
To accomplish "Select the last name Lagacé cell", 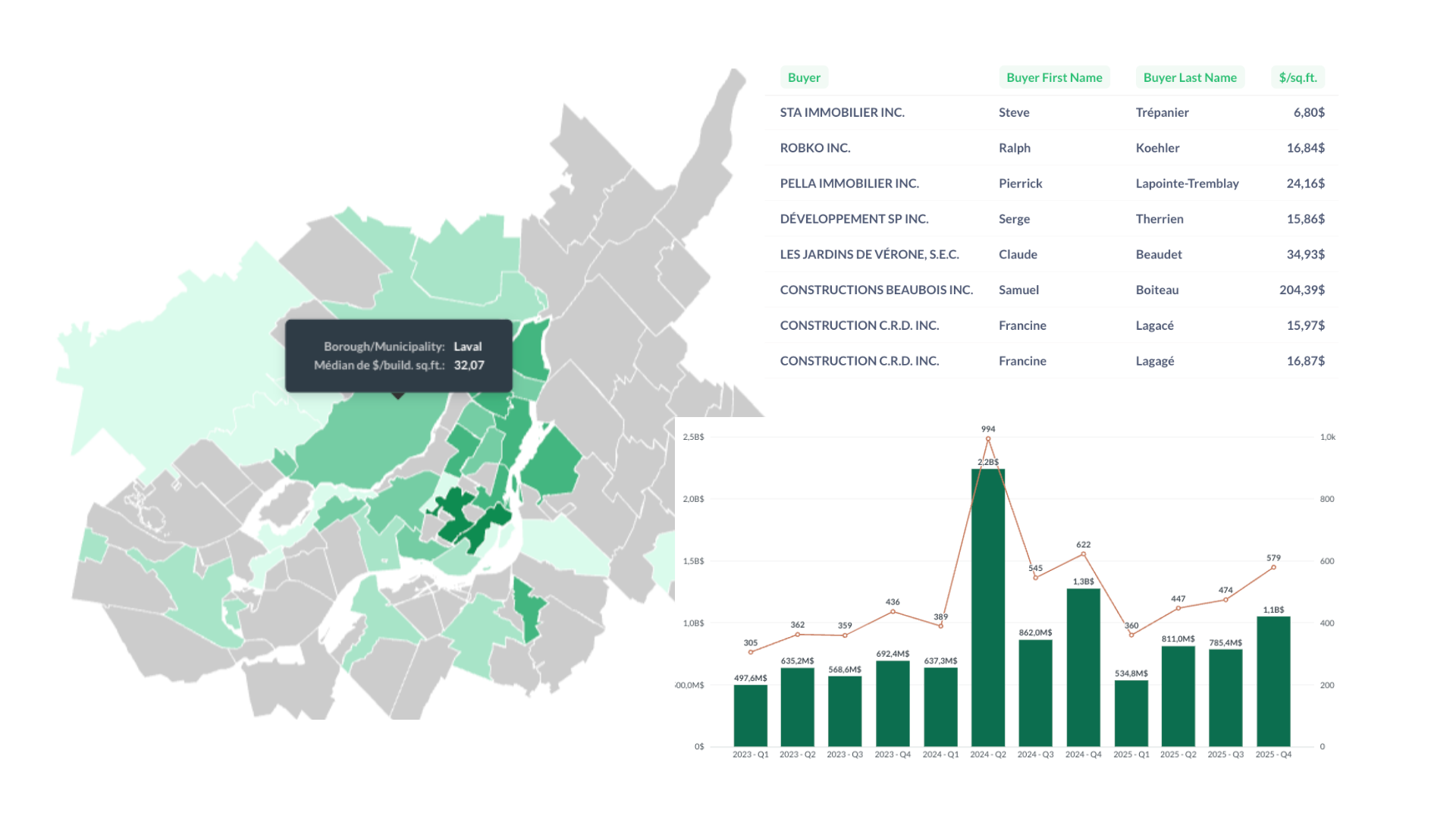I will (1154, 325).
